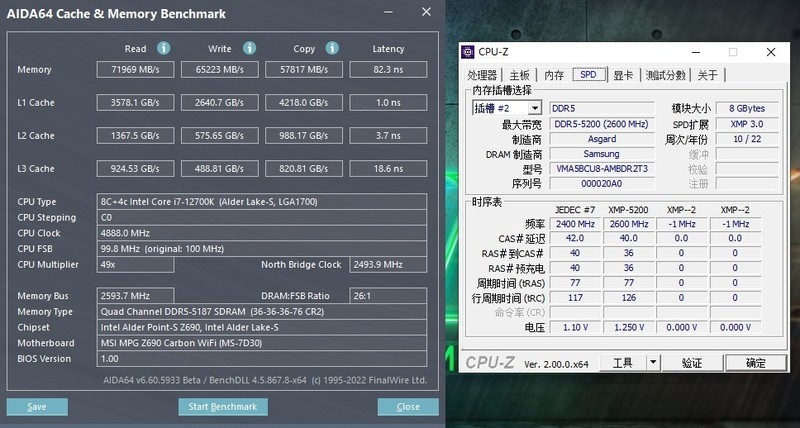Click L2 Cache Latency value 3.7 ns

388,136
